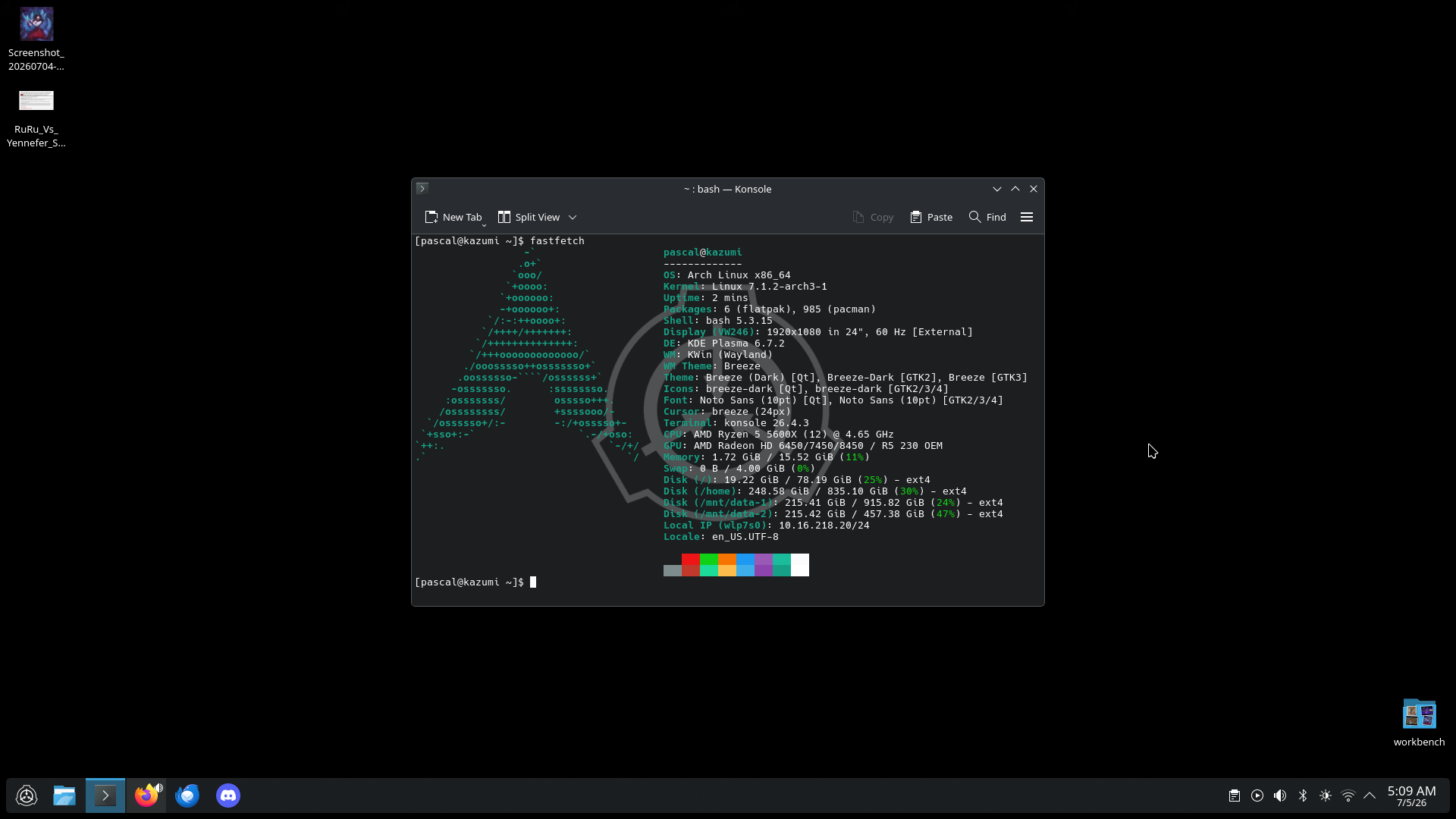Open the Bluetooth tray icon
Screen dimensions: 1456x819
click(x=1303, y=795)
